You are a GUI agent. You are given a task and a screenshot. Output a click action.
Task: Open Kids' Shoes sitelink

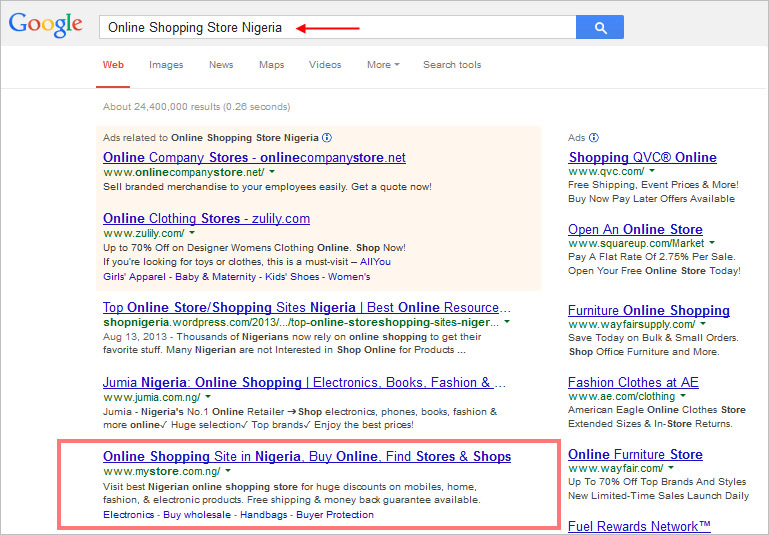[292, 277]
